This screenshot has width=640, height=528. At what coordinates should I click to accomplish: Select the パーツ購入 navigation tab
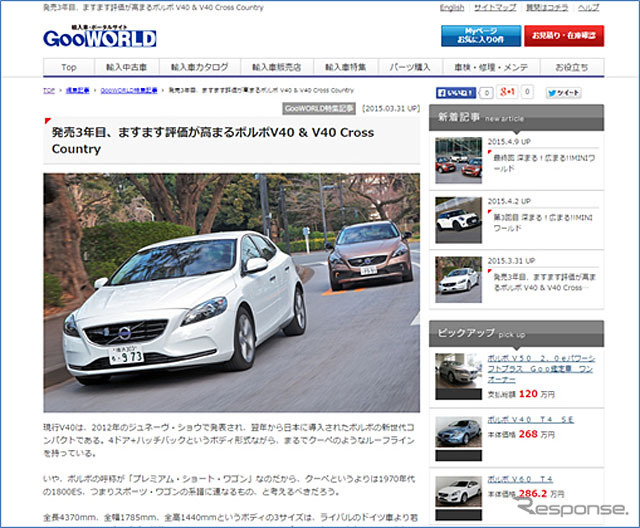tap(410, 67)
